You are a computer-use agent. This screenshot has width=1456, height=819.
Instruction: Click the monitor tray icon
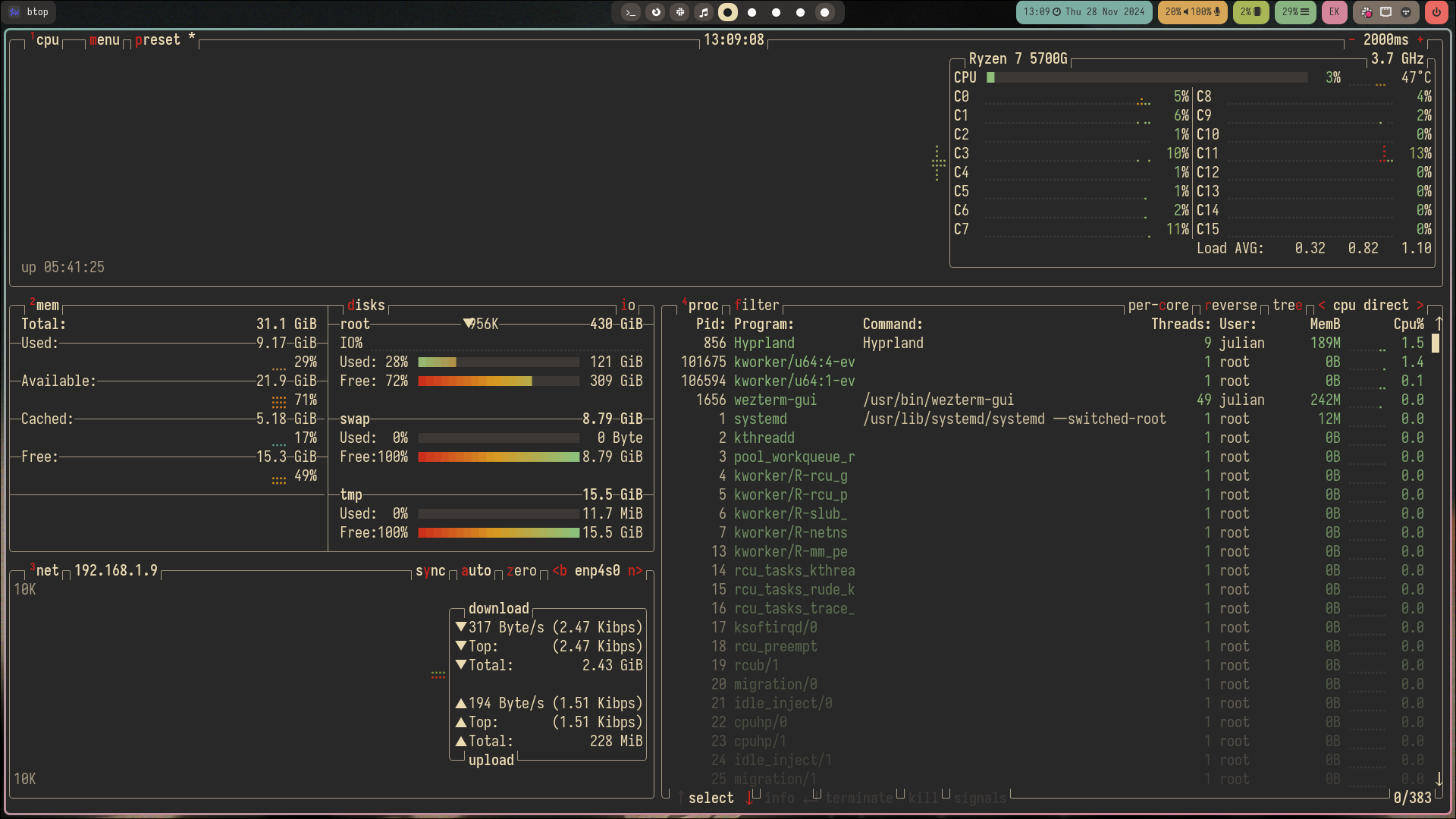(x=1385, y=12)
